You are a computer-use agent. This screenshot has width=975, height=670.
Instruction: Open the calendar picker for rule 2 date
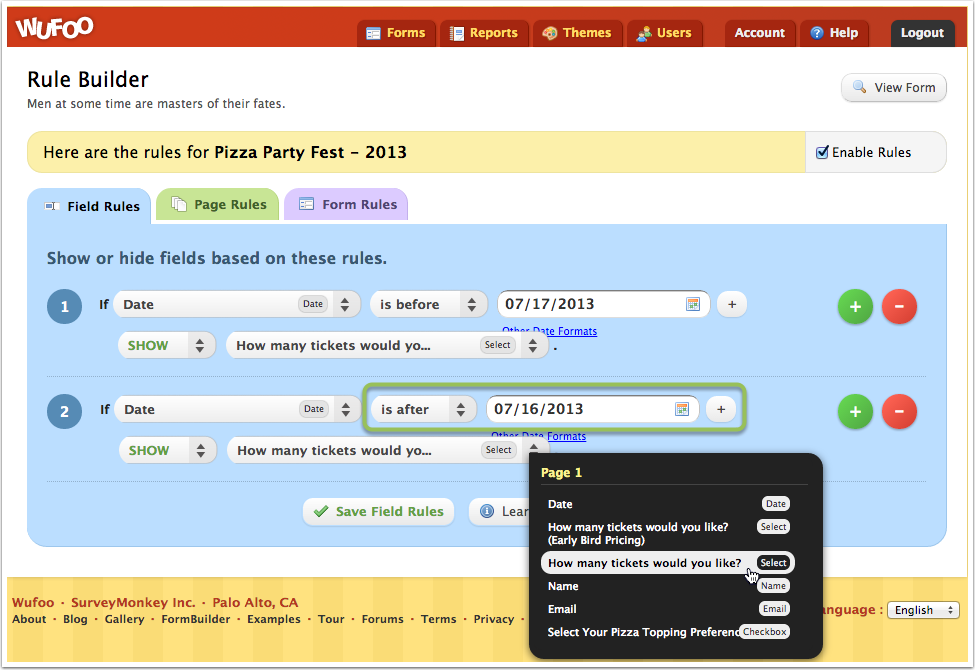tap(682, 409)
